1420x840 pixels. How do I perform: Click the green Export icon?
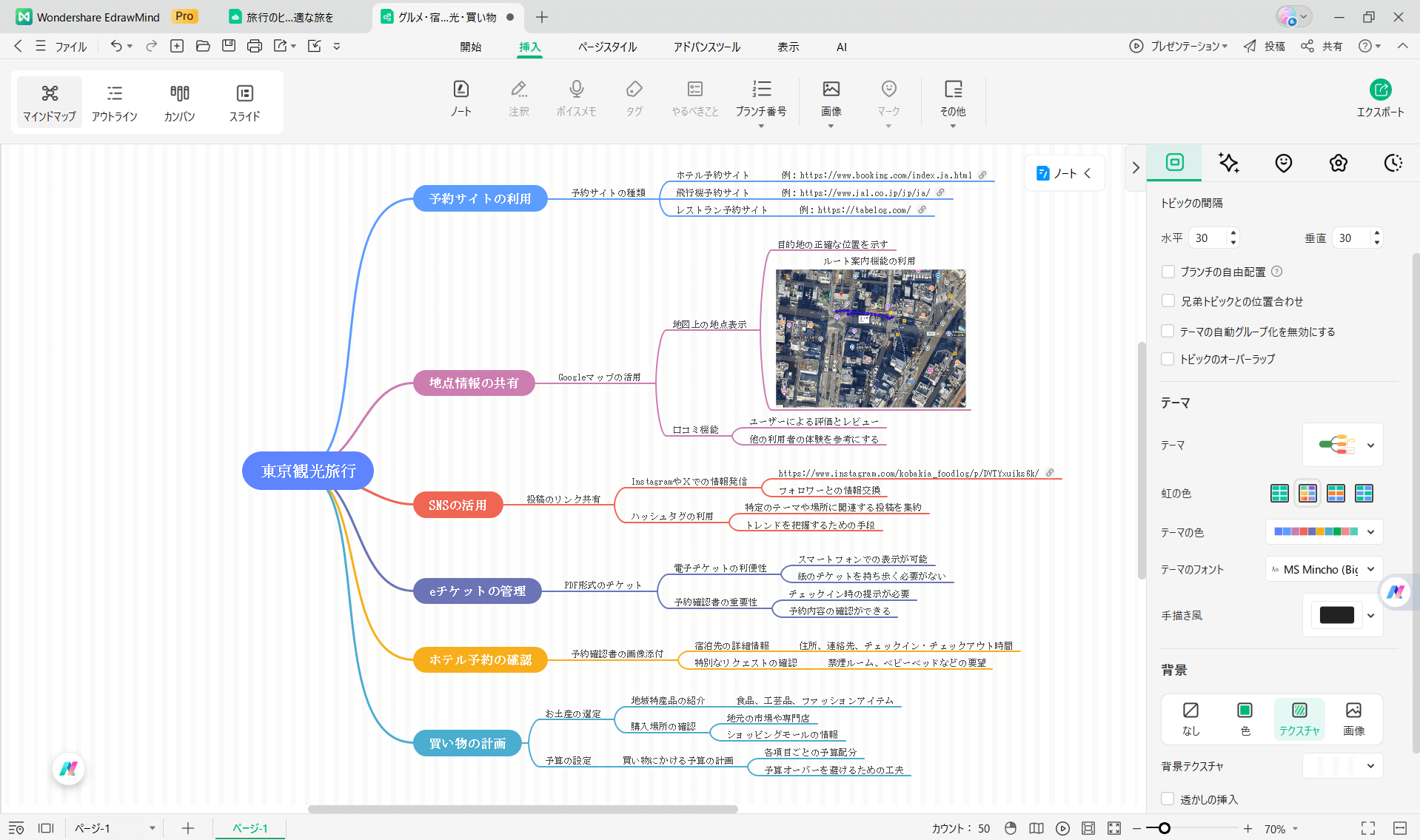coord(1380,90)
